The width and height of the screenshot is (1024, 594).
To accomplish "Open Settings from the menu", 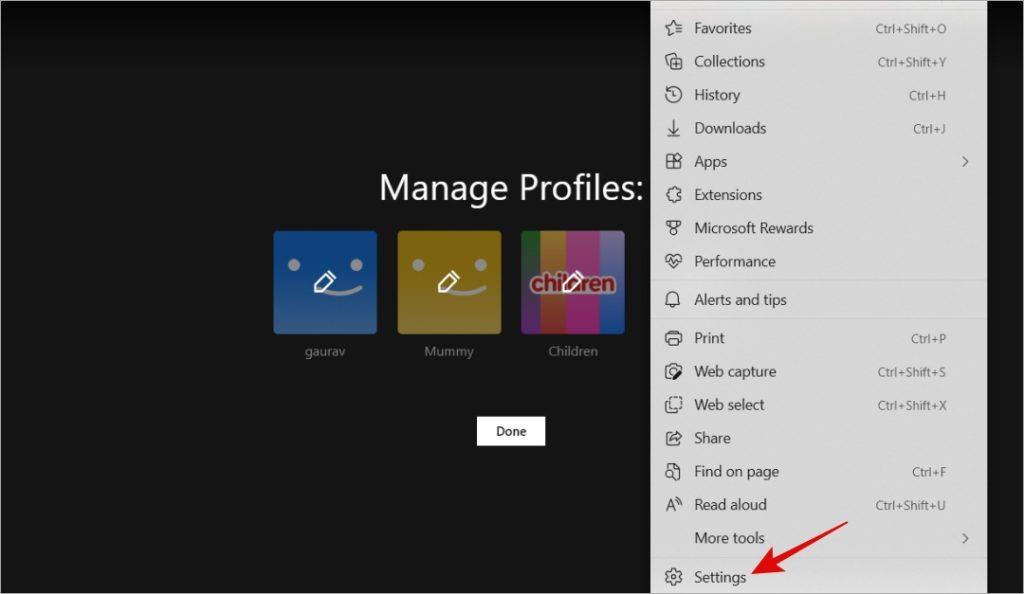I will 819,577.
